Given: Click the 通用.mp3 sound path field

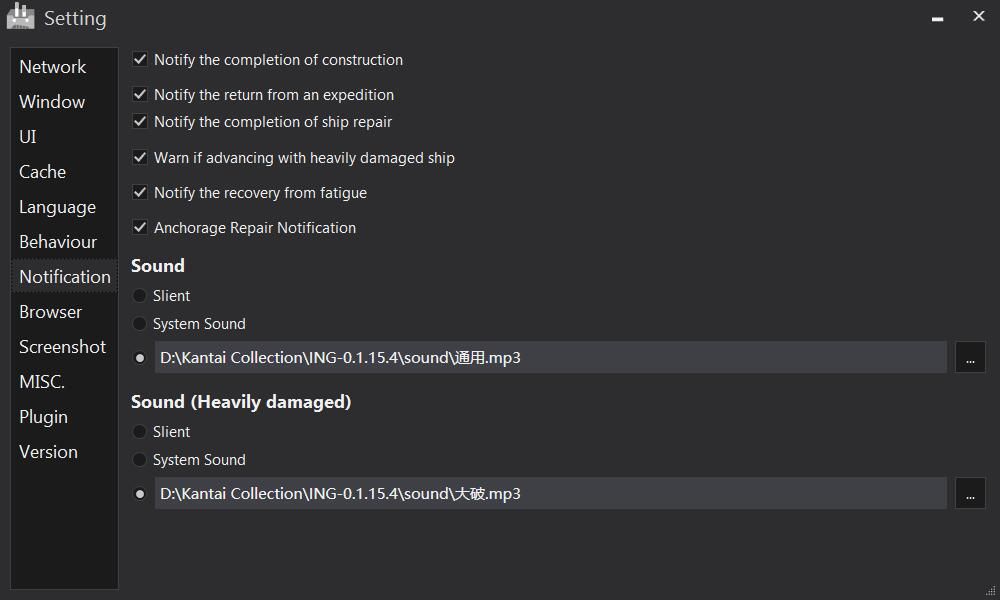Looking at the screenshot, I should click(550, 357).
